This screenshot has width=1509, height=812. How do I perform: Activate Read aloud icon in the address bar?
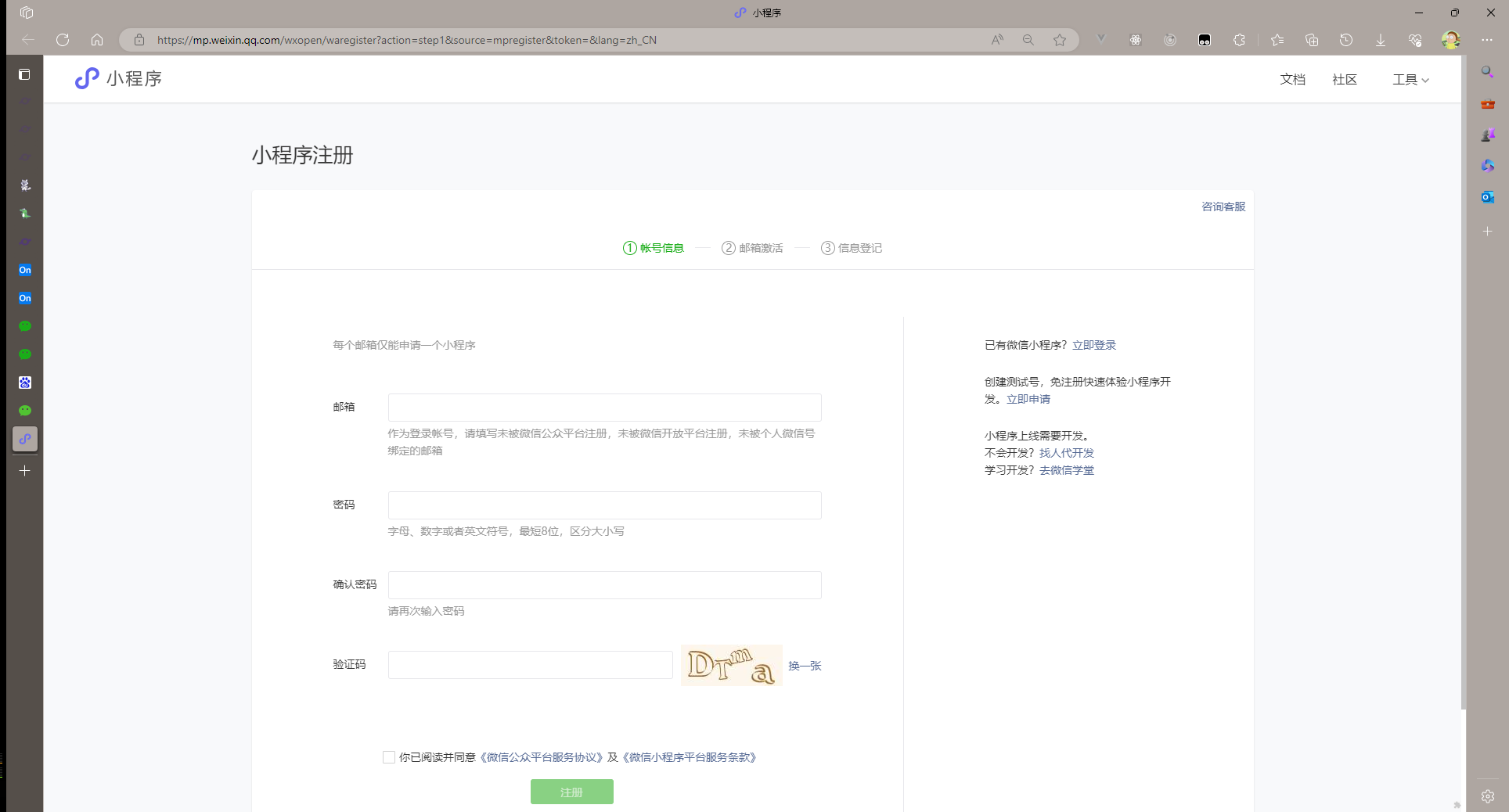click(996, 40)
